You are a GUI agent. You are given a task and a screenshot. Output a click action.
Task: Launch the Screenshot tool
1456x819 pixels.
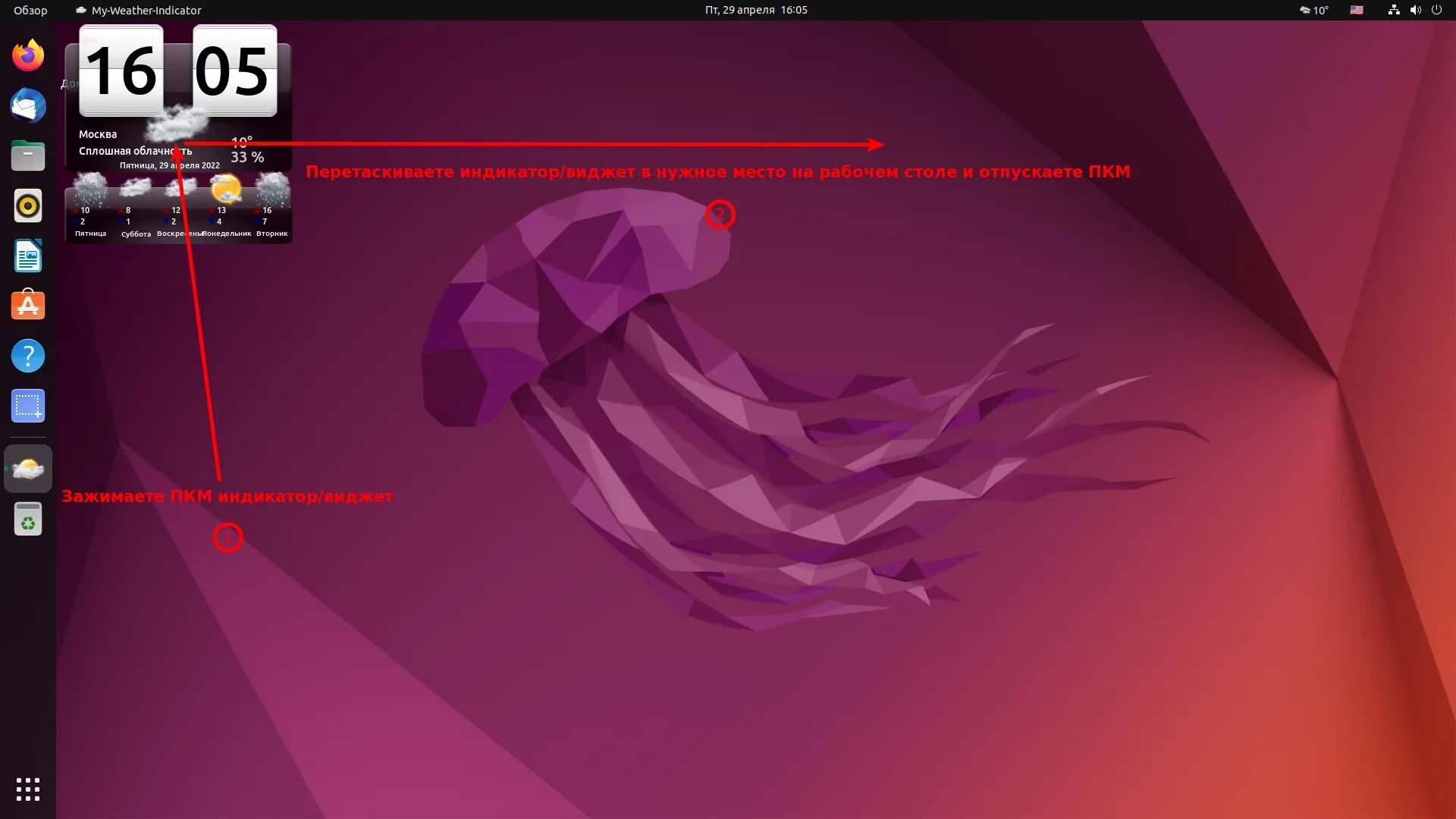(x=28, y=406)
